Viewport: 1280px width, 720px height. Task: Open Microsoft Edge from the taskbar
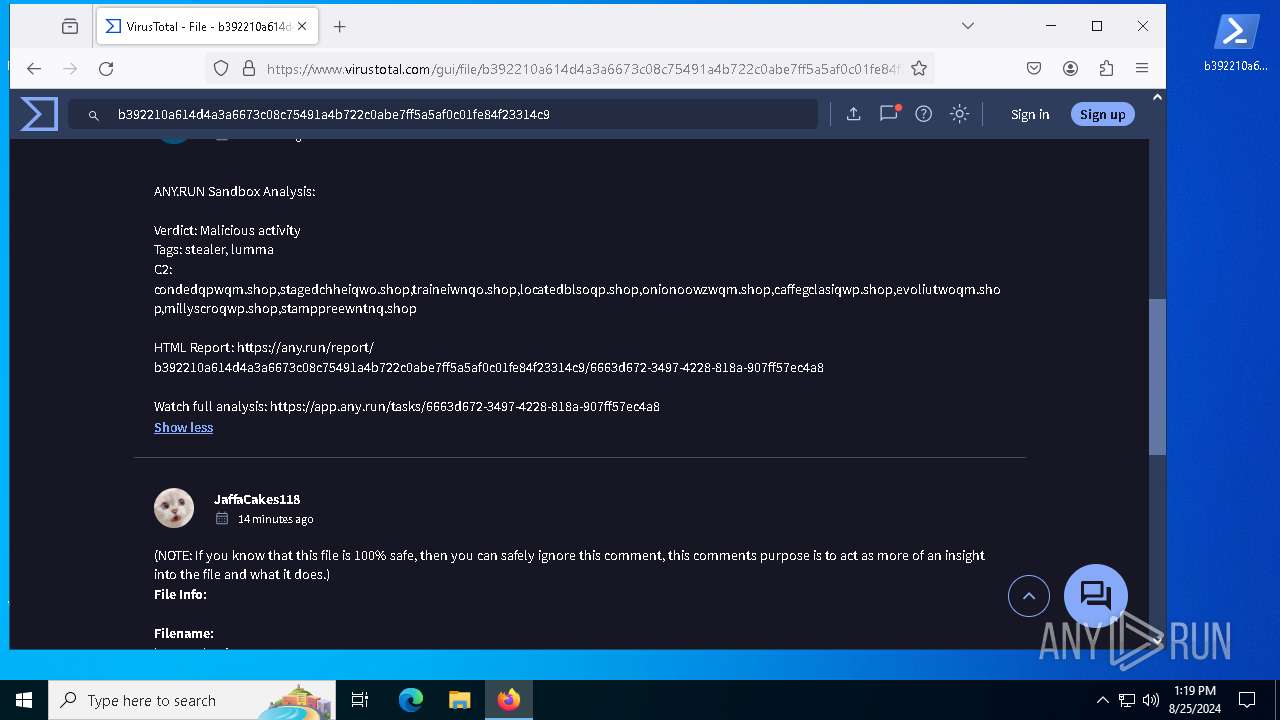(x=411, y=700)
